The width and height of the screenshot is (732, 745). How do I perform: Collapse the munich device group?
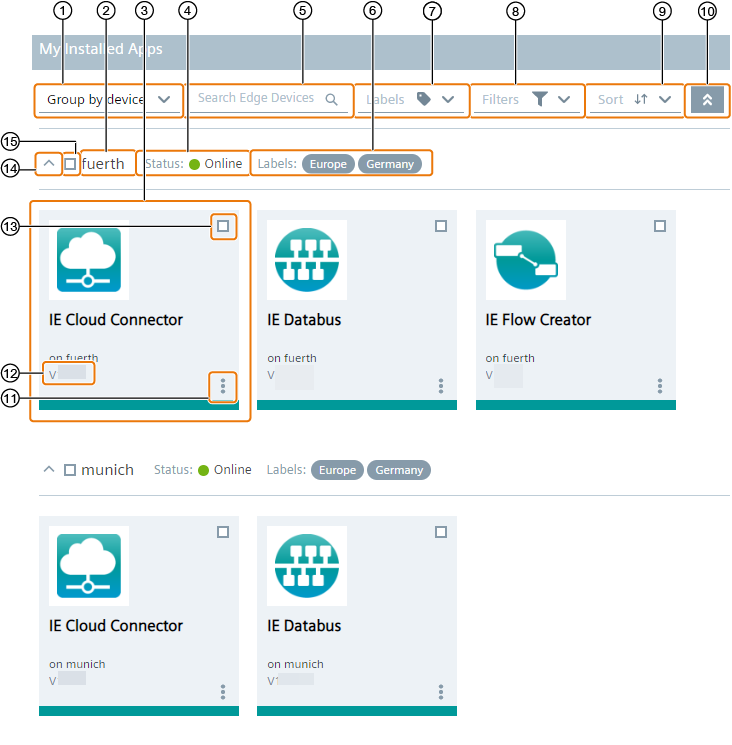(x=49, y=470)
